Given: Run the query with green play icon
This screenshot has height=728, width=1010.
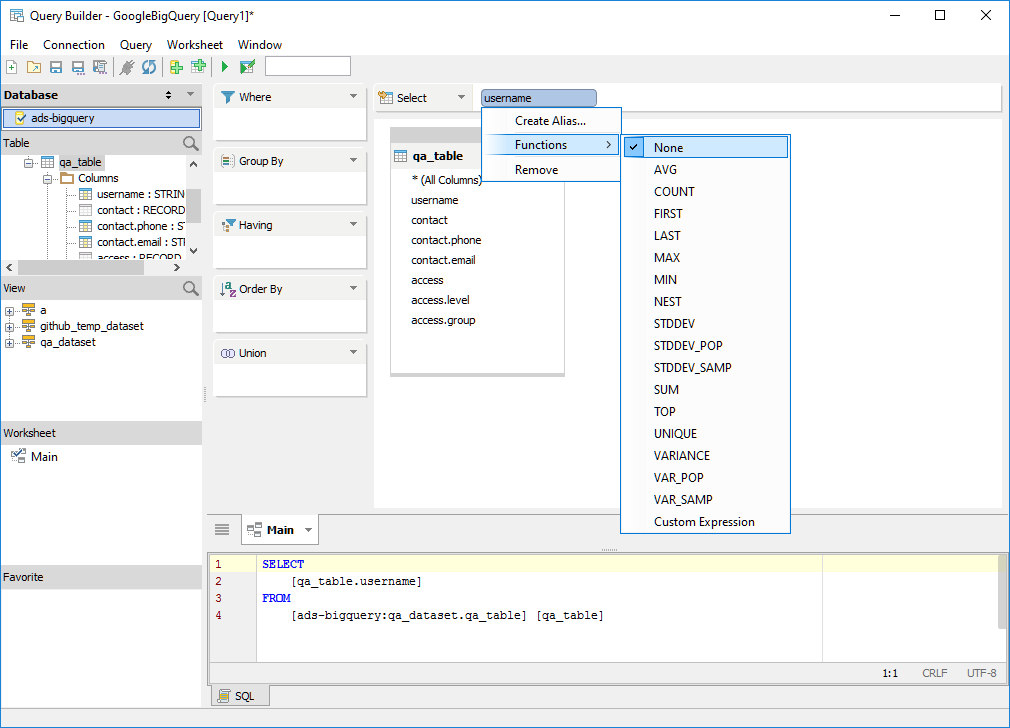Looking at the screenshot, I should coord(225,67).
